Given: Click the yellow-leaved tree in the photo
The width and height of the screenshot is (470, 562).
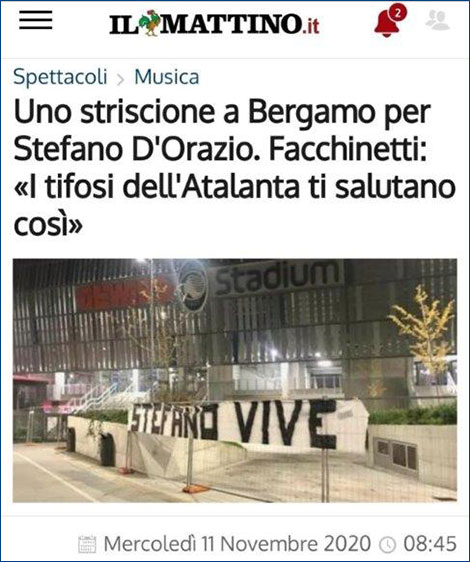Looking at the screenshot, I should pyautogui.click(x=424, y=329).
